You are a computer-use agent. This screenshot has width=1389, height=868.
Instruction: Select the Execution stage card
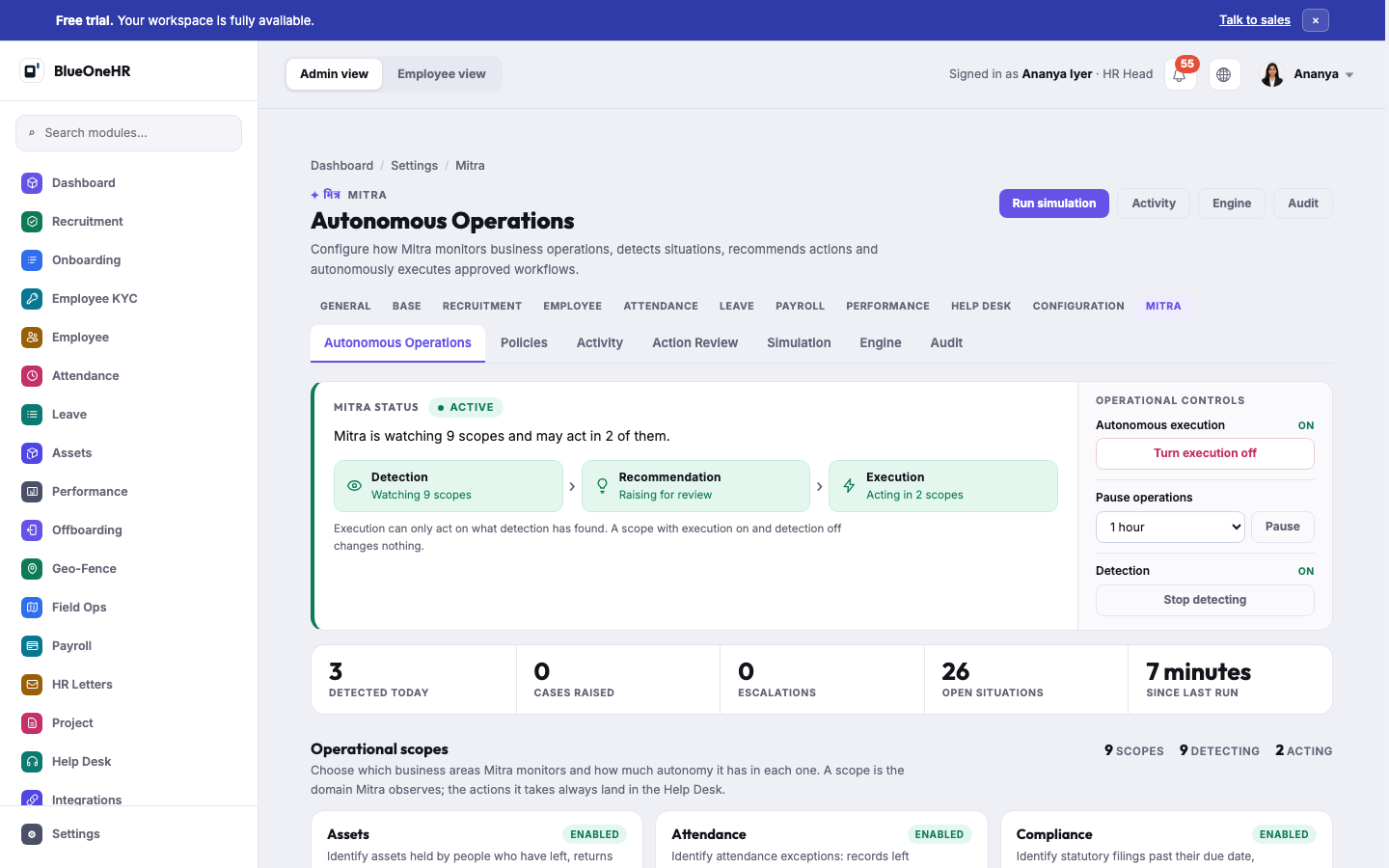pyautogui.click(x=943, y=486)
